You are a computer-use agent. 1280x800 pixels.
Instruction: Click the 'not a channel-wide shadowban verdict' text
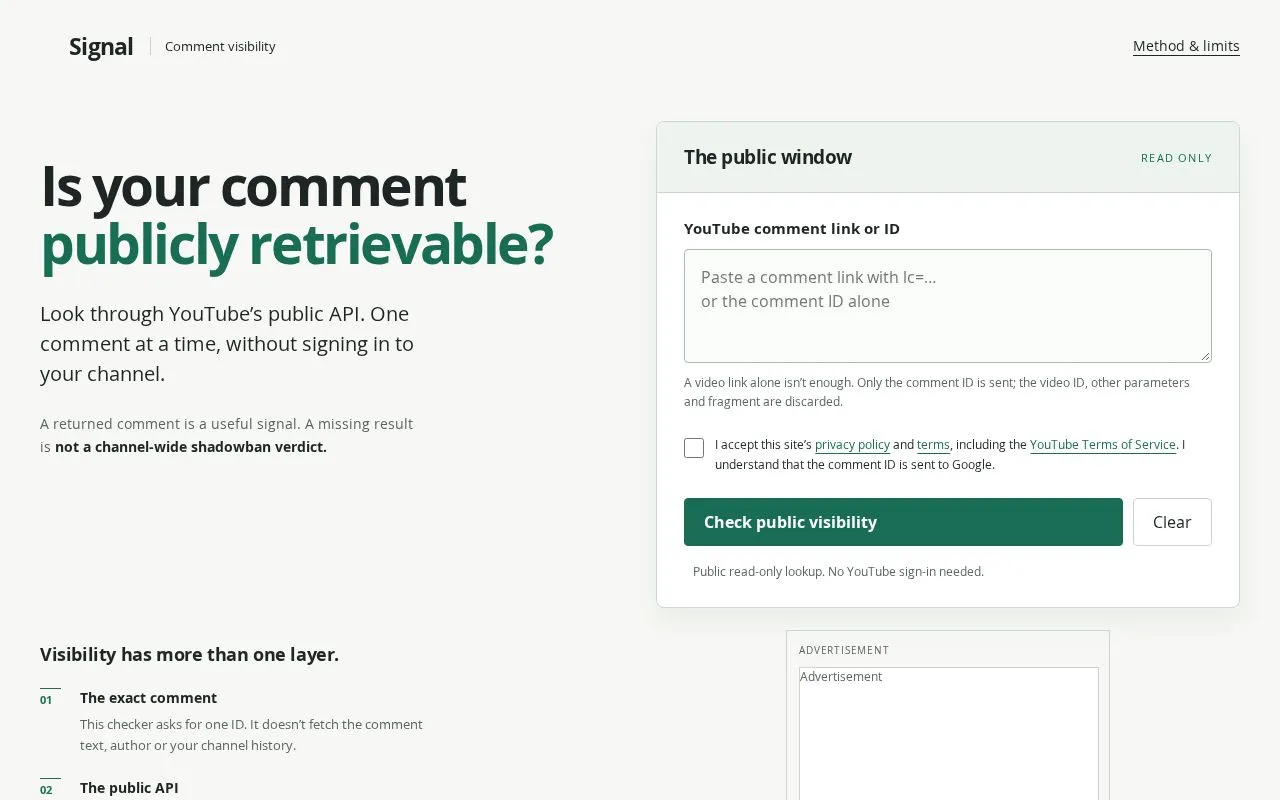(191, 447)
